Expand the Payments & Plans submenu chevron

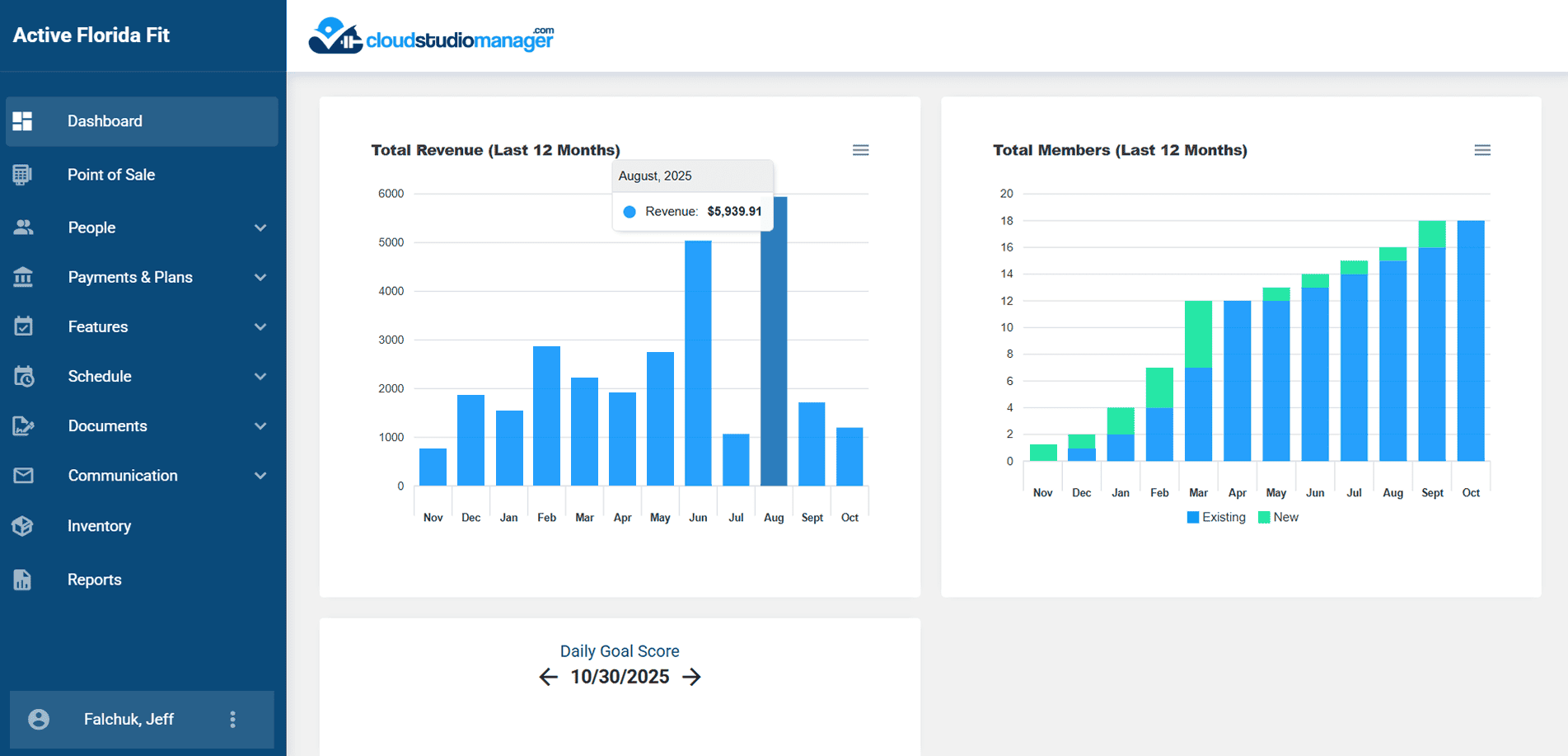pos(260,277)
